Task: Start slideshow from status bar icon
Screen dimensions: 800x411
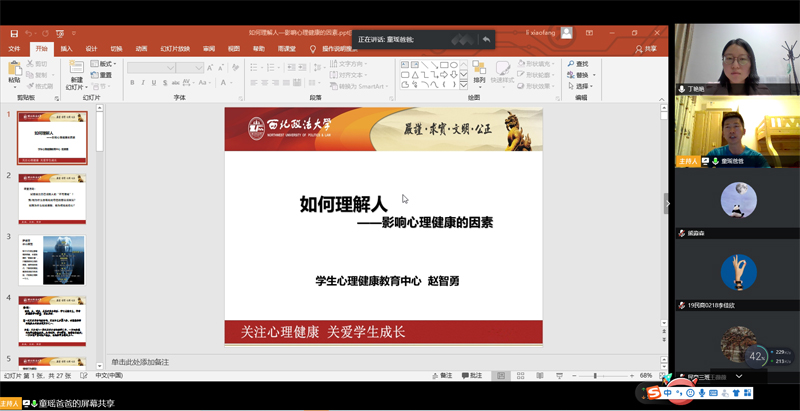Action: pos(560,376)
